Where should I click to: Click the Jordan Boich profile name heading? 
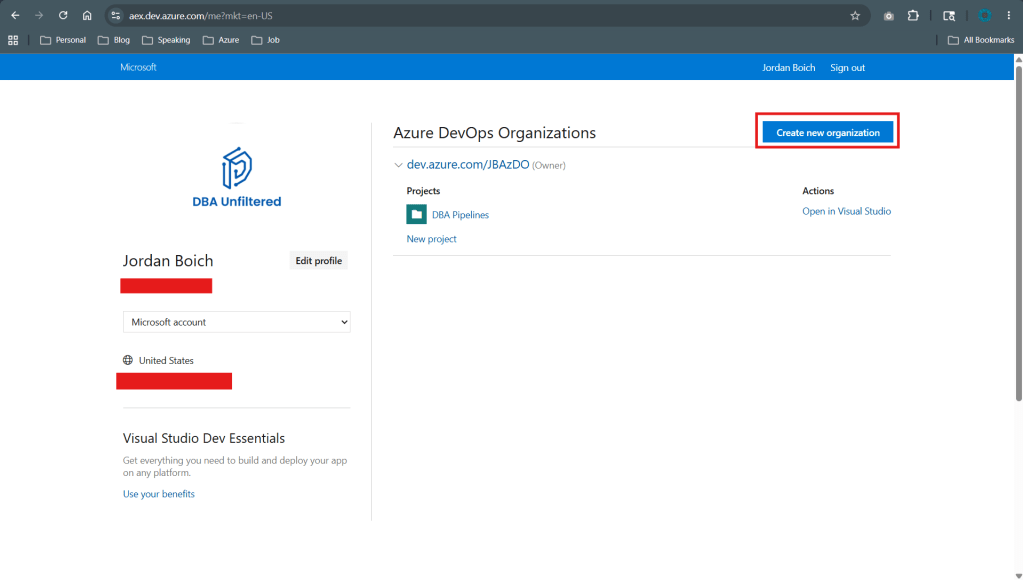click(168, 260)
